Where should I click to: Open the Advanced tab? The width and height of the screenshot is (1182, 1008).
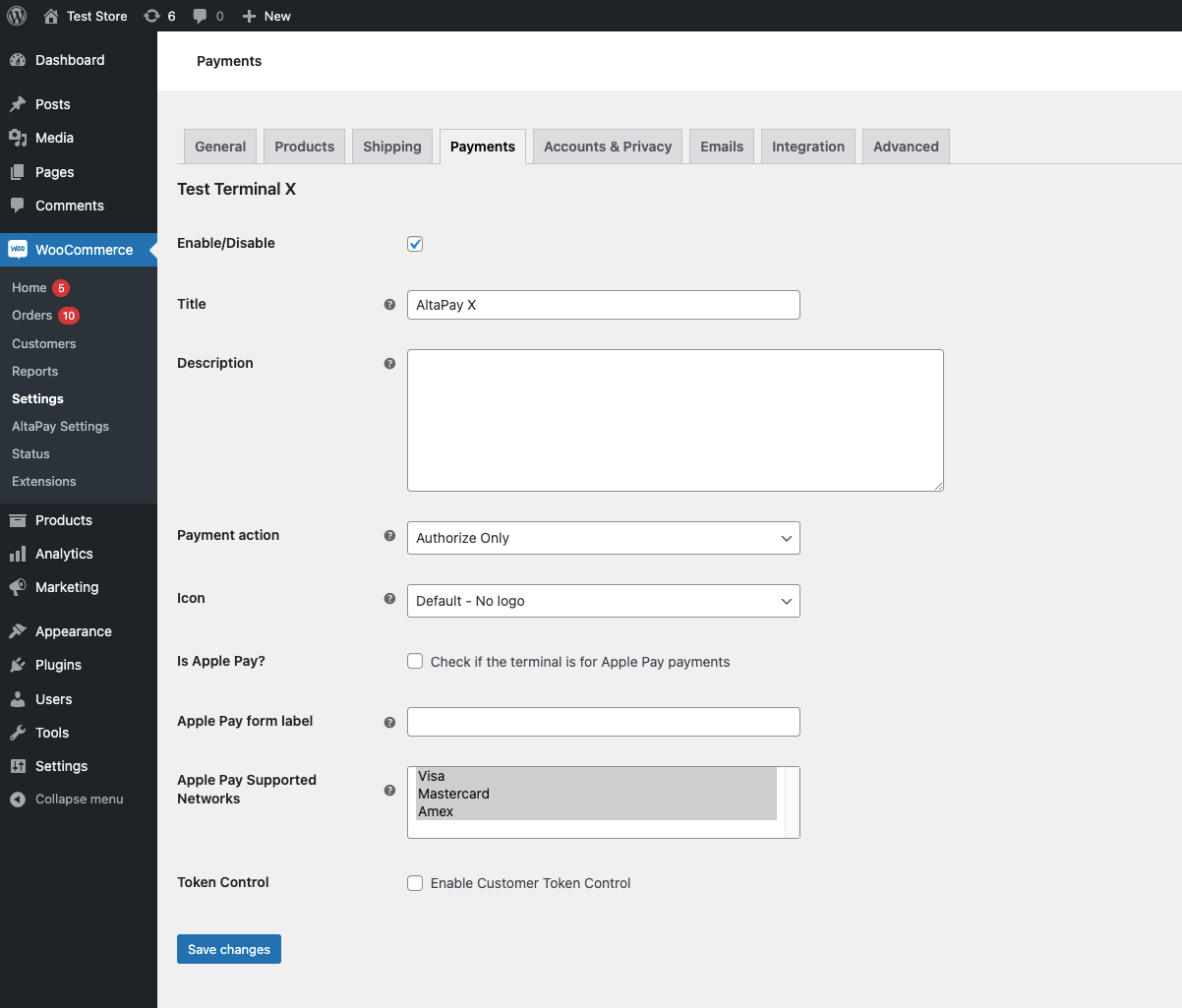coord(906,147)
